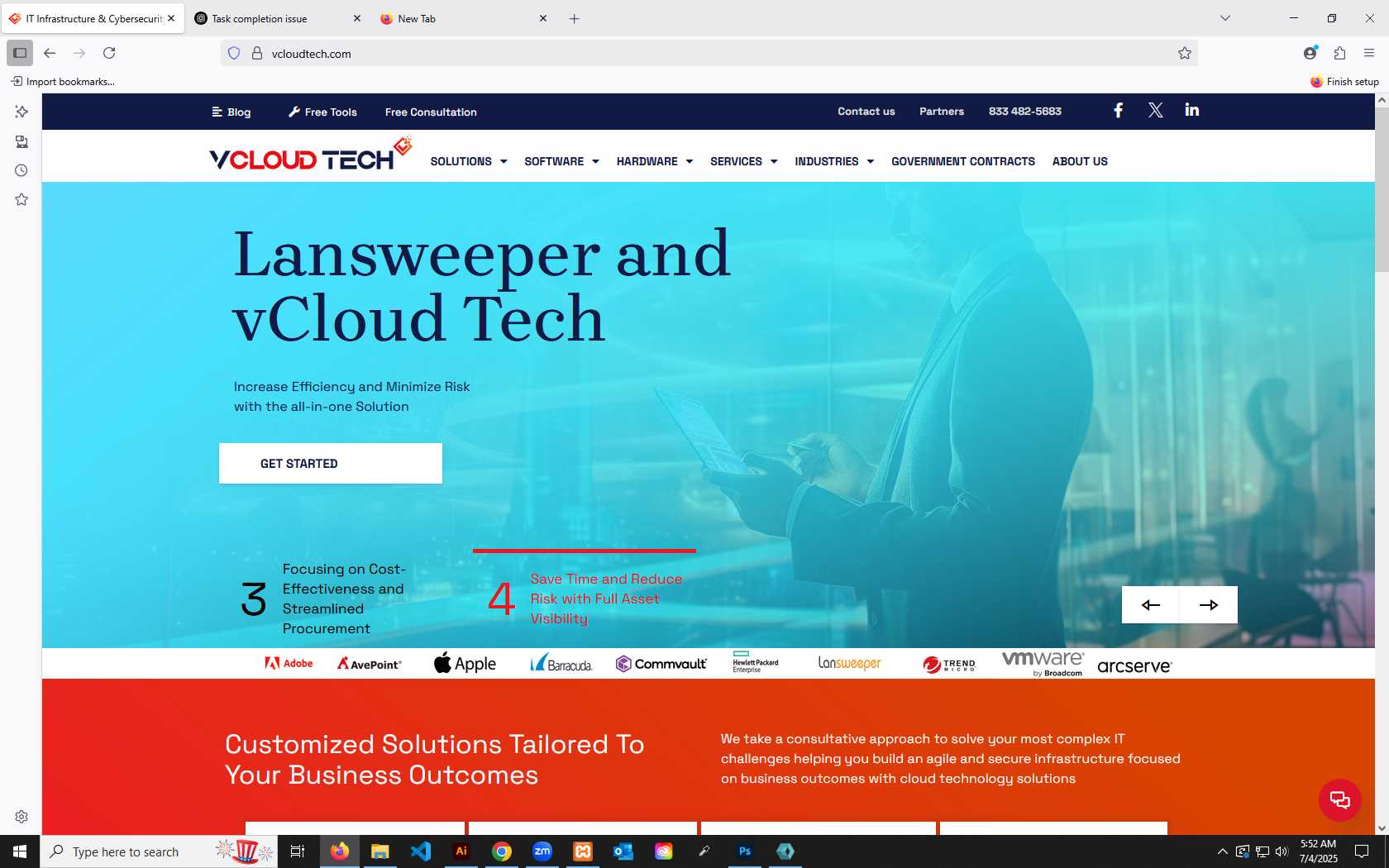The height and width of the screenshot is (868, 1389).
Task: Show hidden system tray icons
Action: coord(1222,851)
